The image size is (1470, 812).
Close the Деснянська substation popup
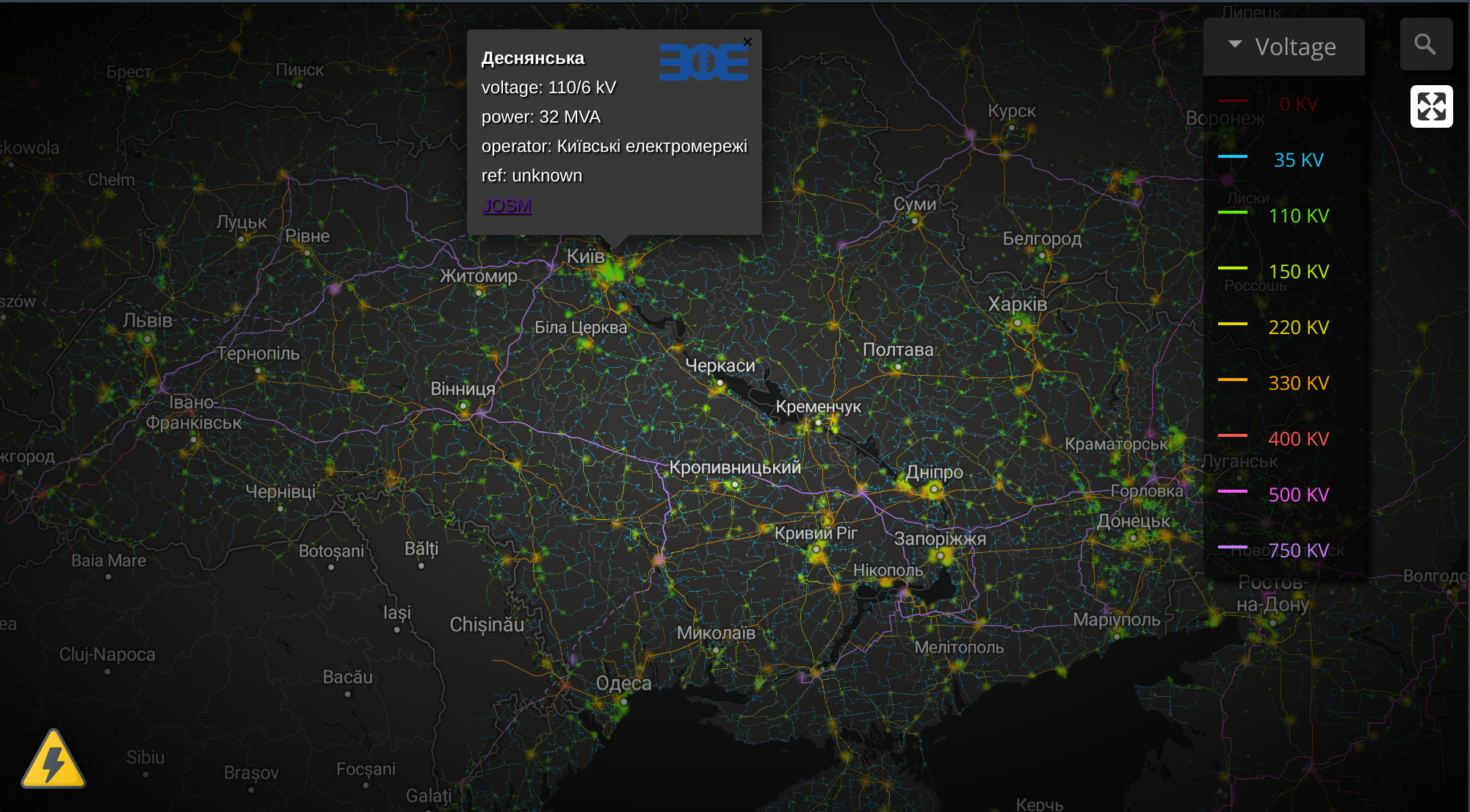(x=747, y=43)
